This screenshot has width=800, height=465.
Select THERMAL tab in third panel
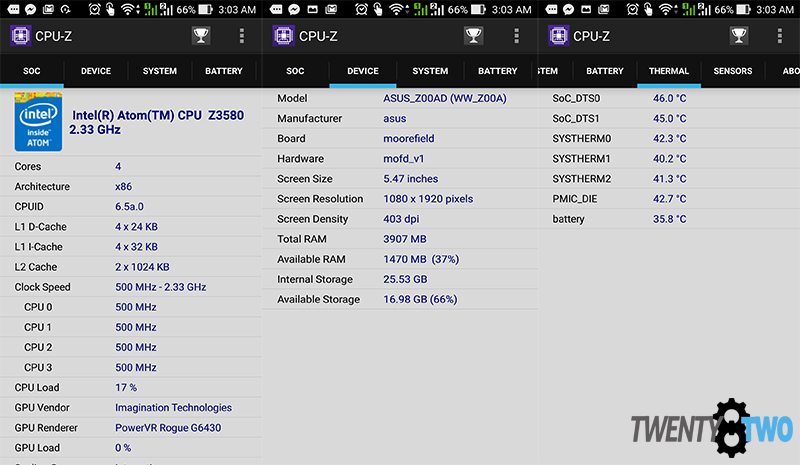(669, 71)
